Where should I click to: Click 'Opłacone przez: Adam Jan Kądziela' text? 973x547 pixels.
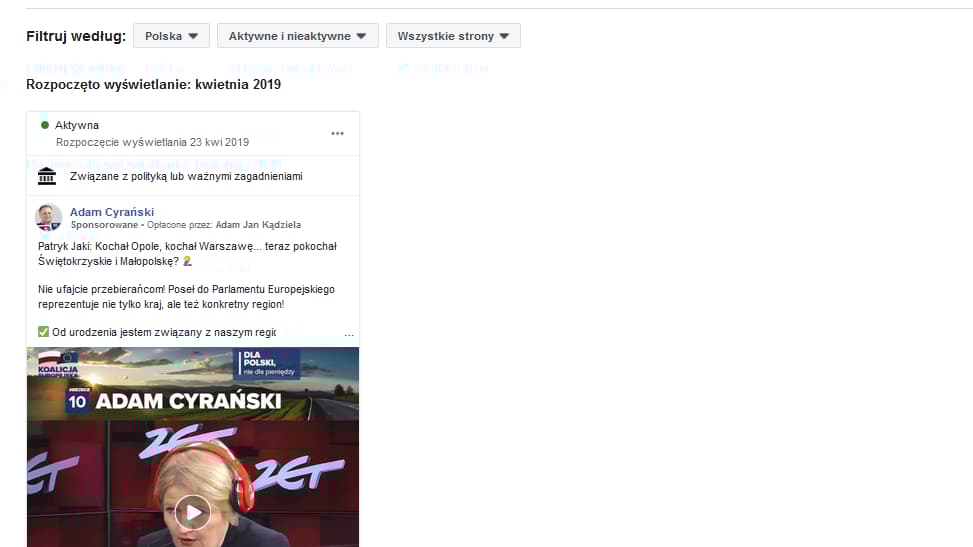224,225
